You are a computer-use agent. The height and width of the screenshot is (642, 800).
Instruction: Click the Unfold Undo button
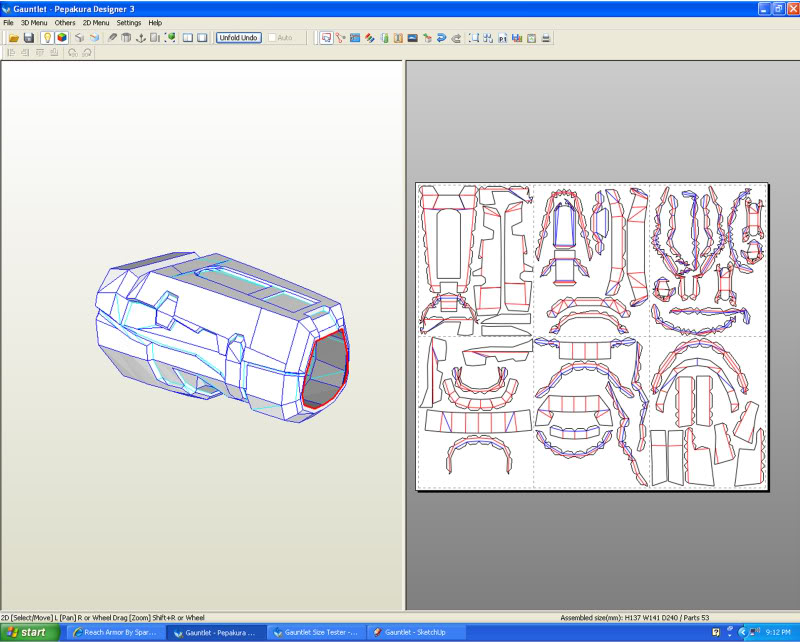pyautogui.click(x=238, y=38)
